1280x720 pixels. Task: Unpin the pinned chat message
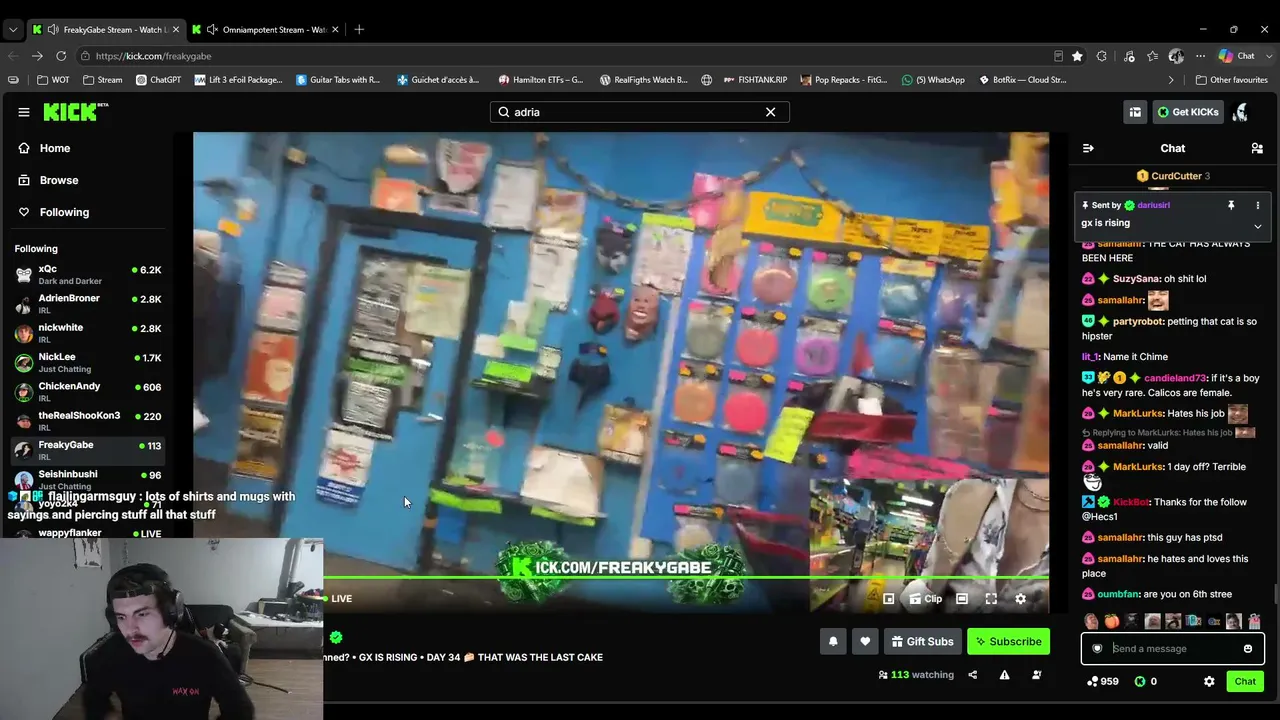(1231, 205)
